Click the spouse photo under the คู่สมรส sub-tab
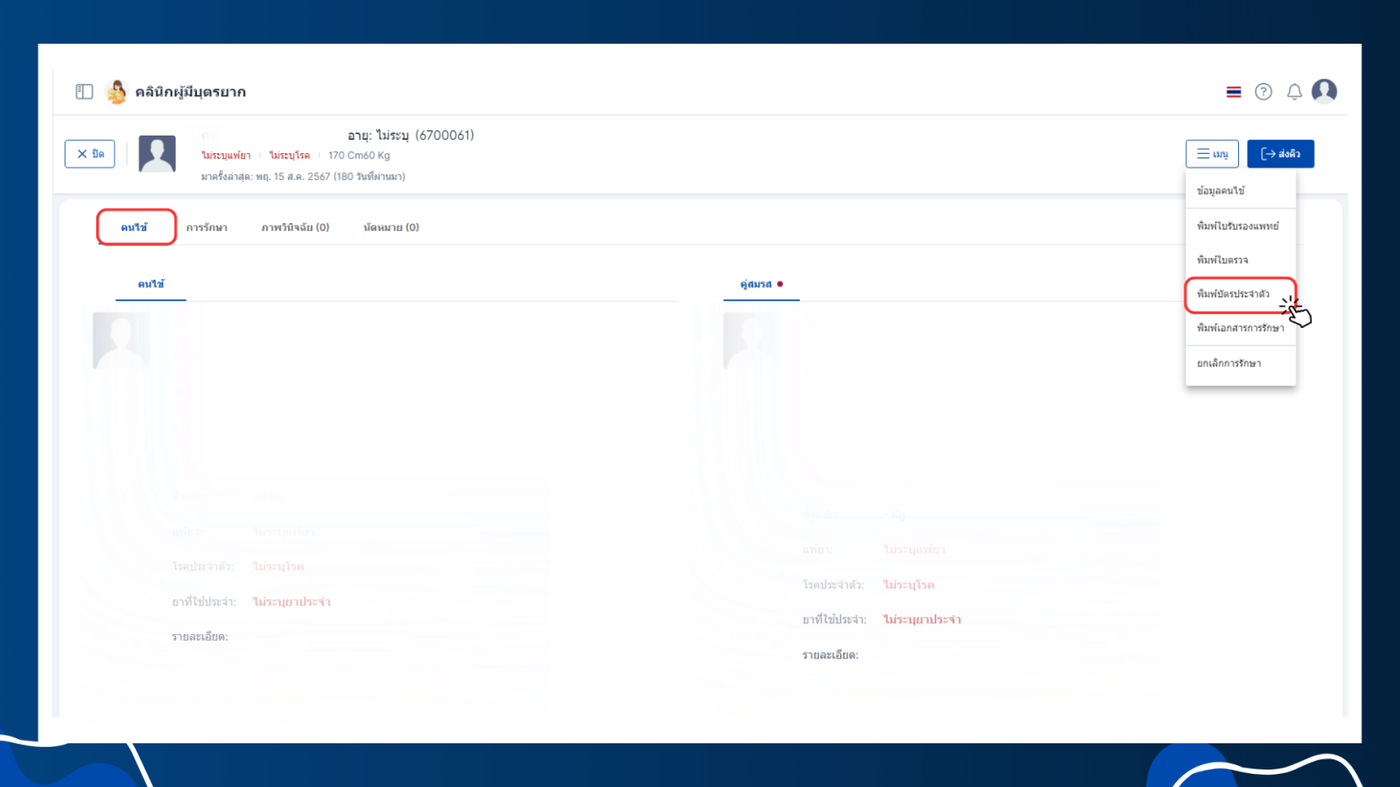Screen dimensions: 1400x787 coord(751,341)
